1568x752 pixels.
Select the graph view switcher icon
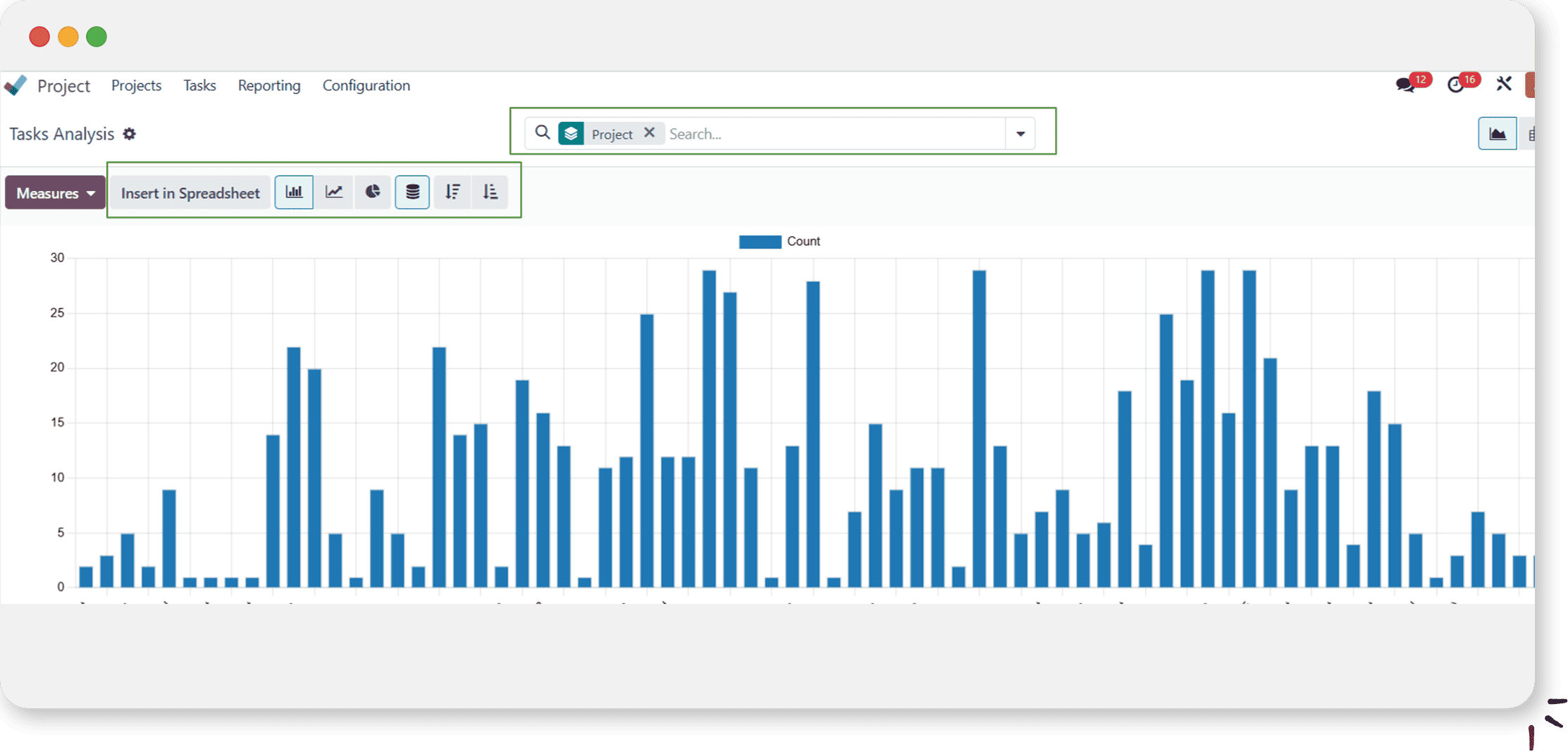tap(1497, 134)
